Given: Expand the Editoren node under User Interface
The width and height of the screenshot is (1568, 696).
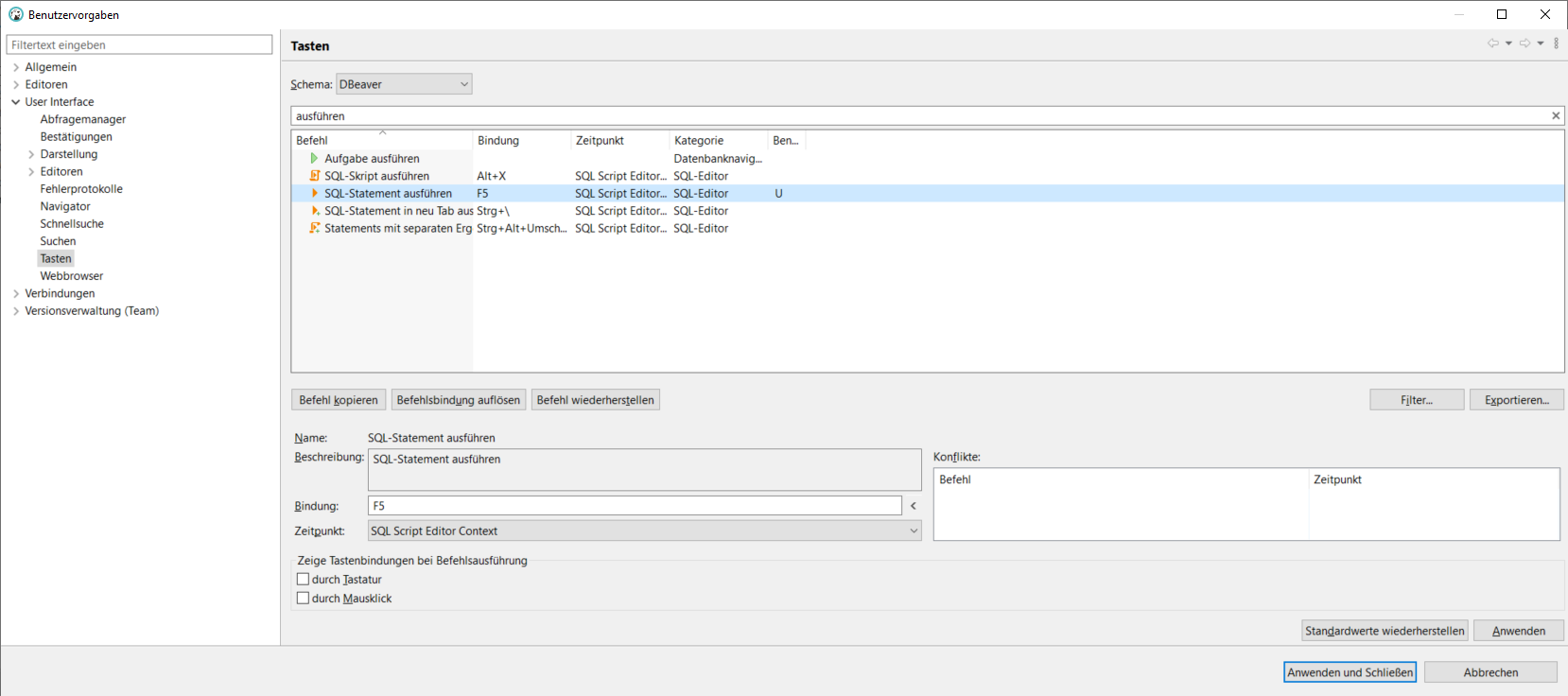Looking at the screenshot, I should pyautogui.click(x=31, y=171).
